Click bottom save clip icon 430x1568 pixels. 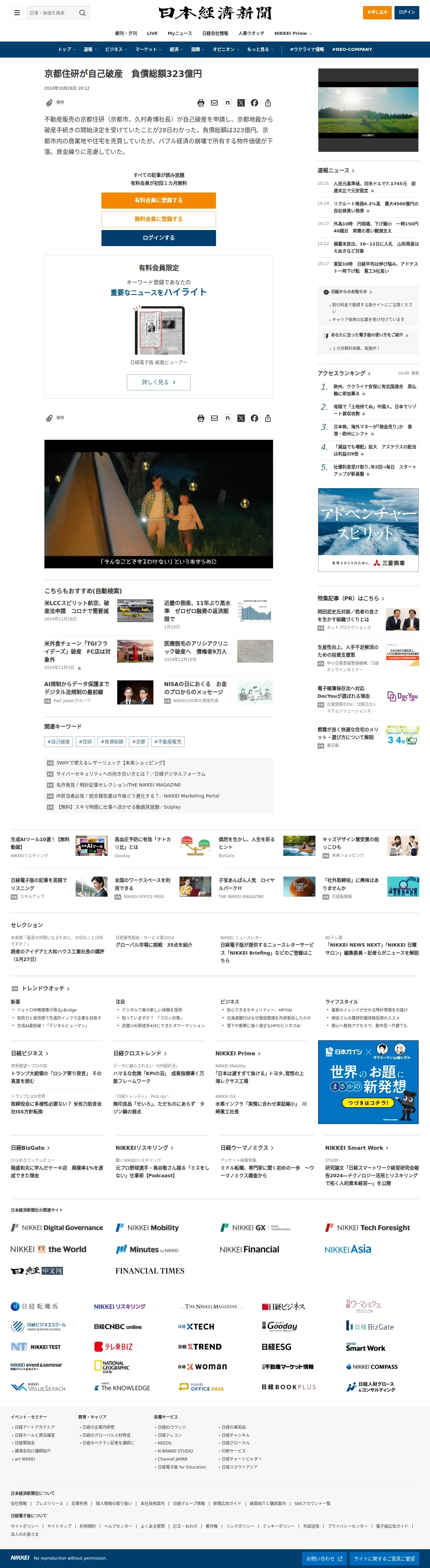(49, 418)
